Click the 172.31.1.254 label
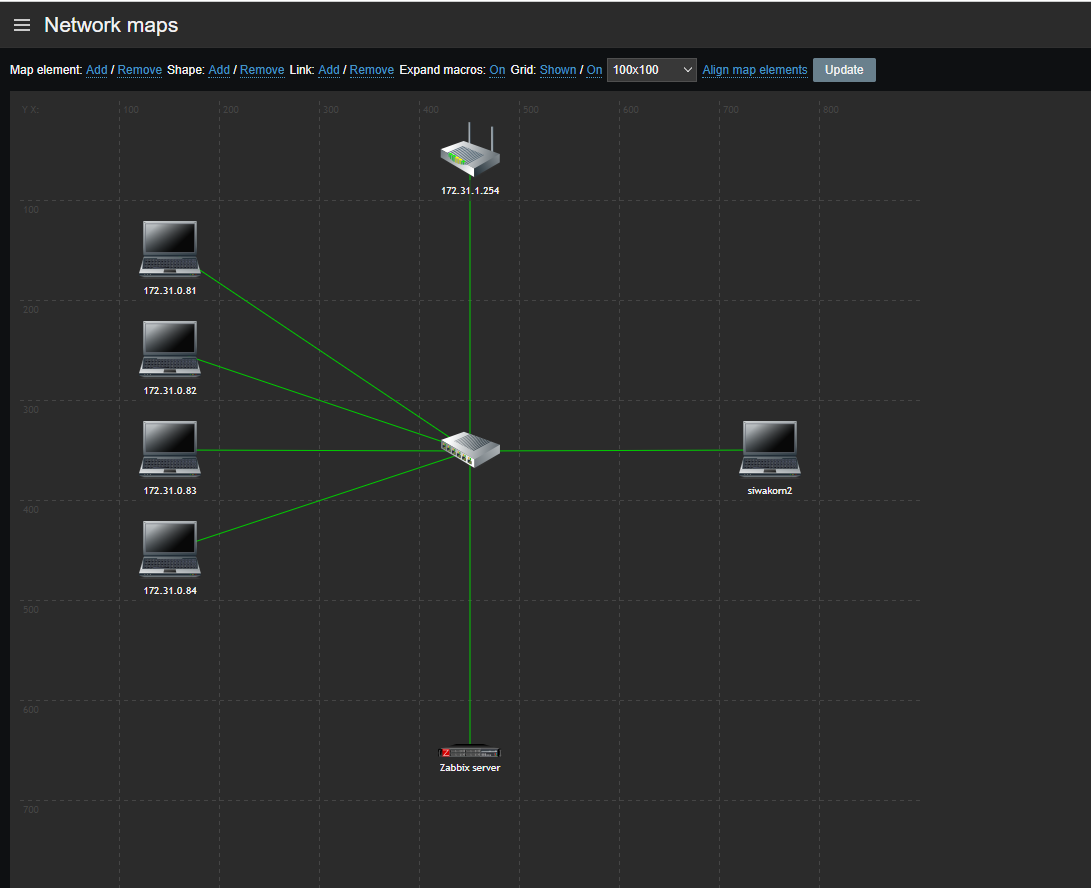Screen dimensions: 1091x888 point(470,191)
